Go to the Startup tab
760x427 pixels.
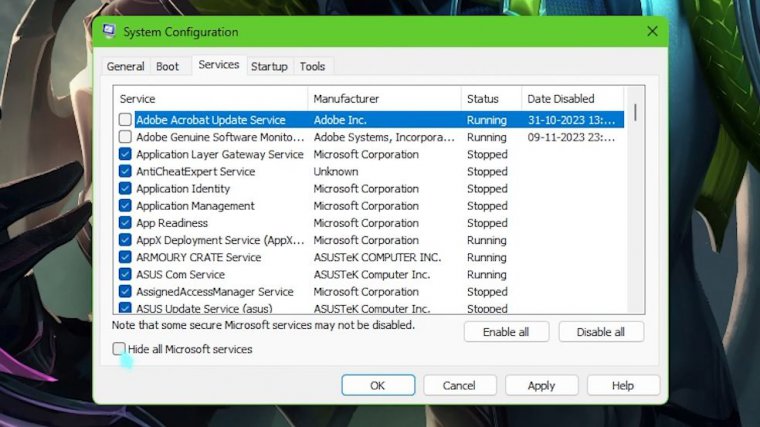[269, 67]
